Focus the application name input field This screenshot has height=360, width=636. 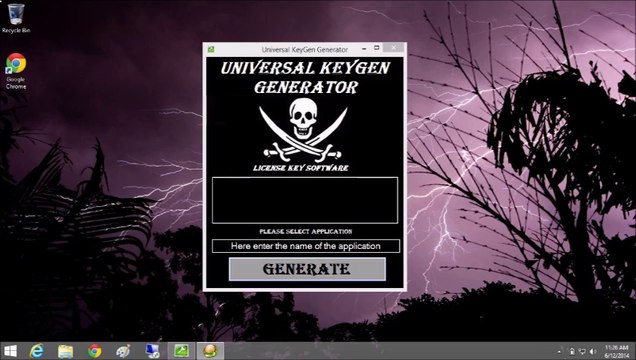tap(305, 246)
